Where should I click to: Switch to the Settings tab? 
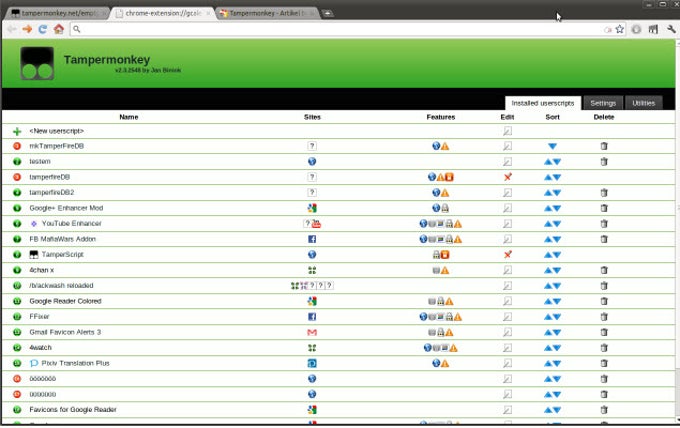point(603,103)
